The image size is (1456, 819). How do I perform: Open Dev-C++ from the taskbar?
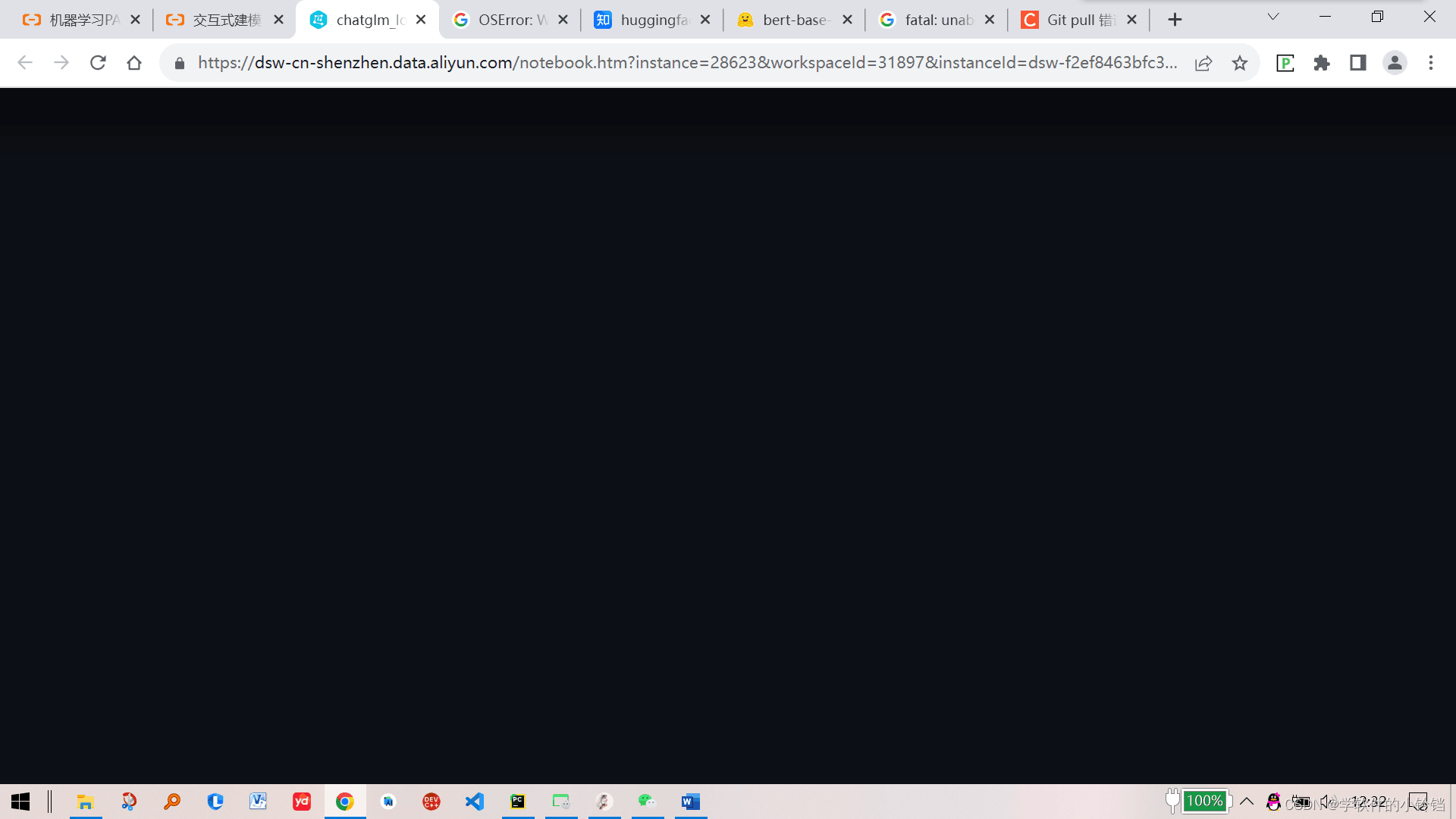(x=431, y=802)
